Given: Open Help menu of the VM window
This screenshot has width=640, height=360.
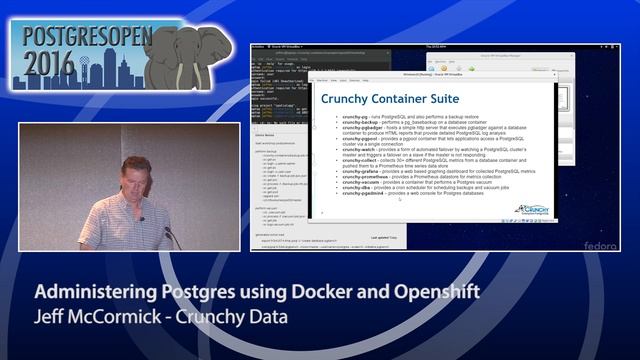Looking at the screenshot, I should pyautogui.click(x=365, y=80).
